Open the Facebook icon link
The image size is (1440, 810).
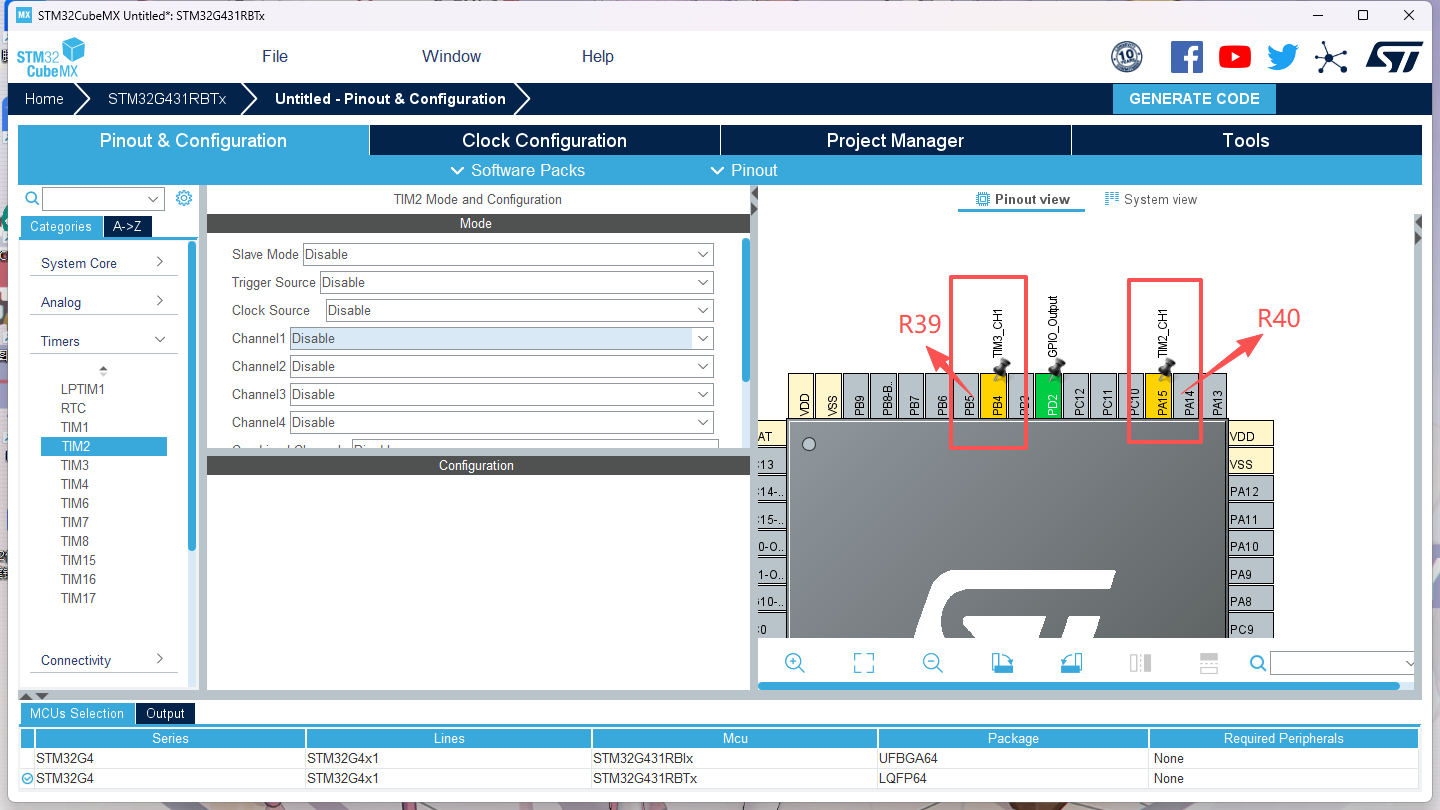(1186, 57)
